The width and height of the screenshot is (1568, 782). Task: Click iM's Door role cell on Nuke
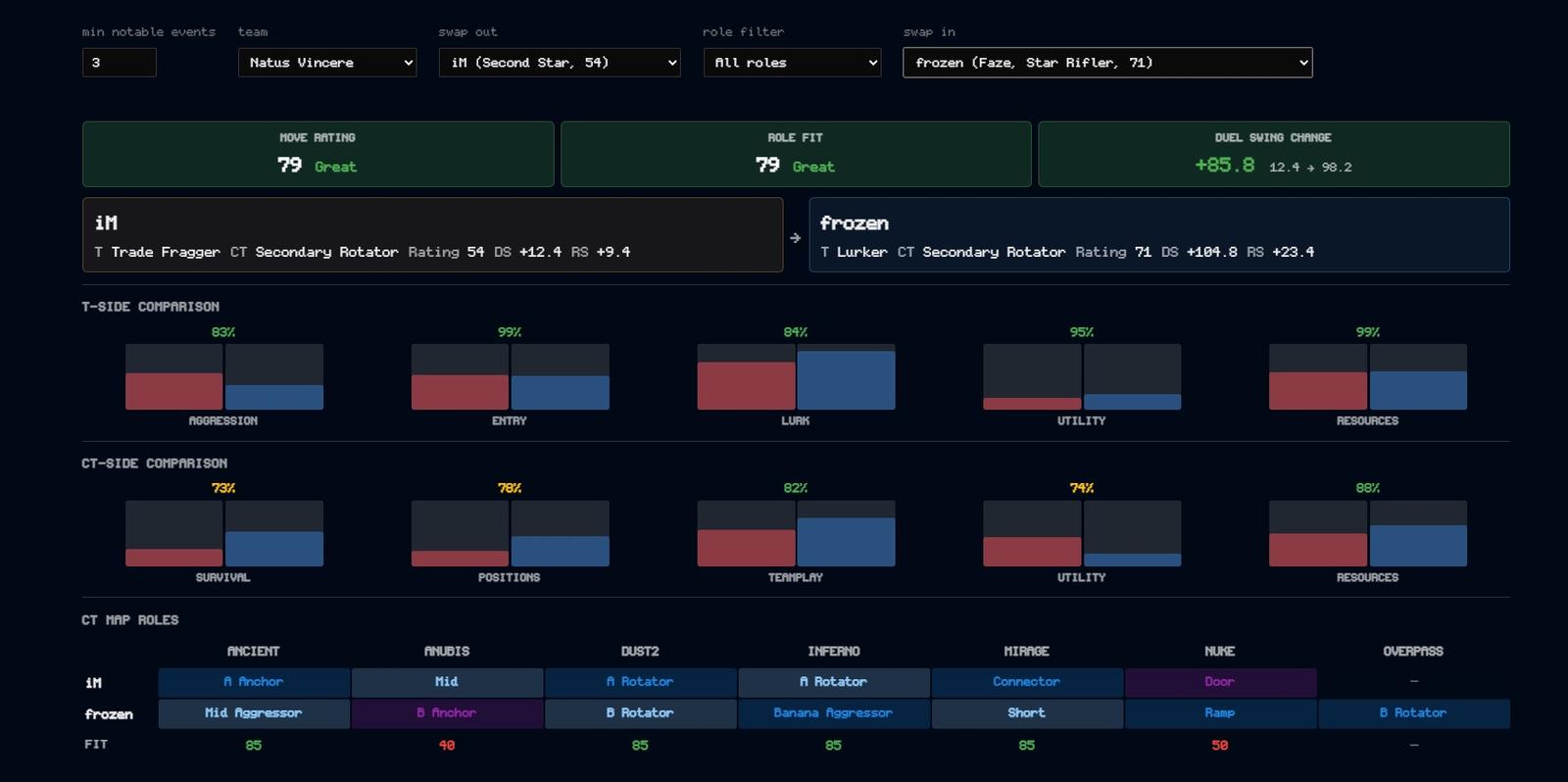[x=1220, y=682]
